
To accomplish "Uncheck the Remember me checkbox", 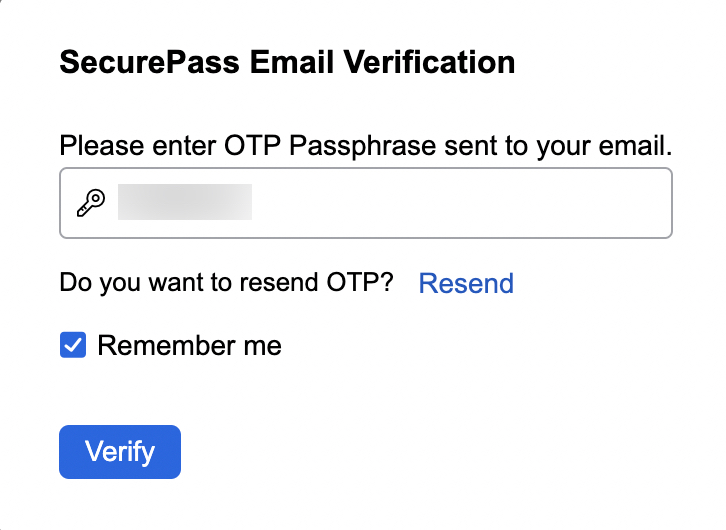I will tap(73, 346).
